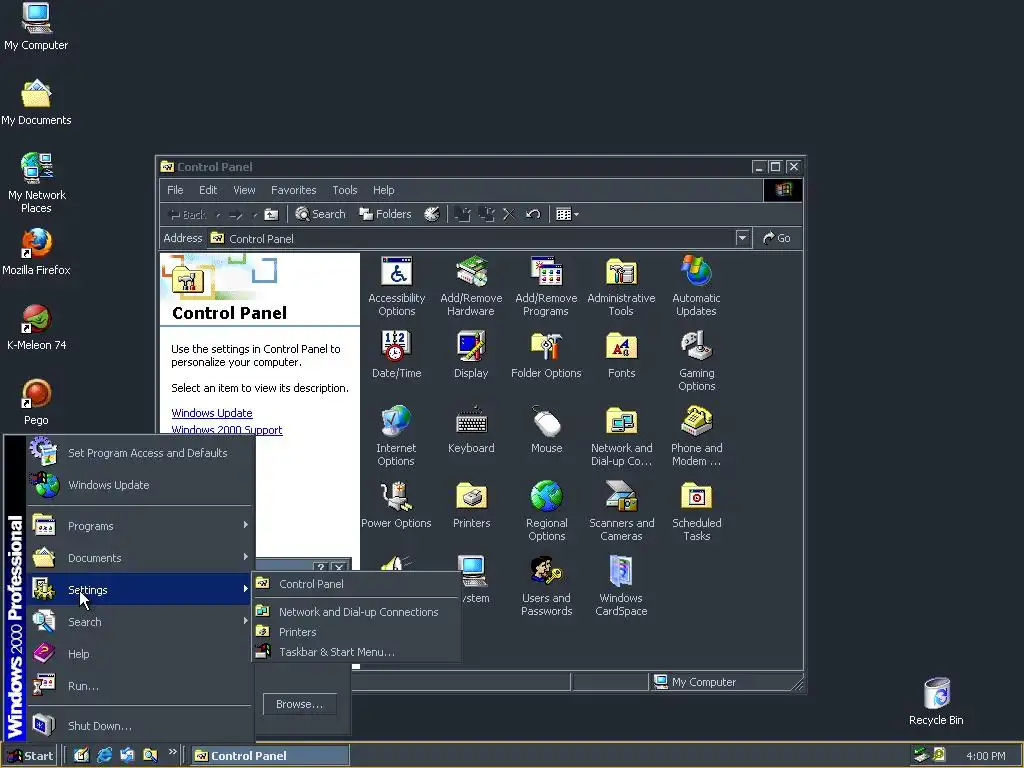This screenshot has height=768, width=1024.
Task: Open the Scheduled Tasks folder
Action: [x=696, y=511]
